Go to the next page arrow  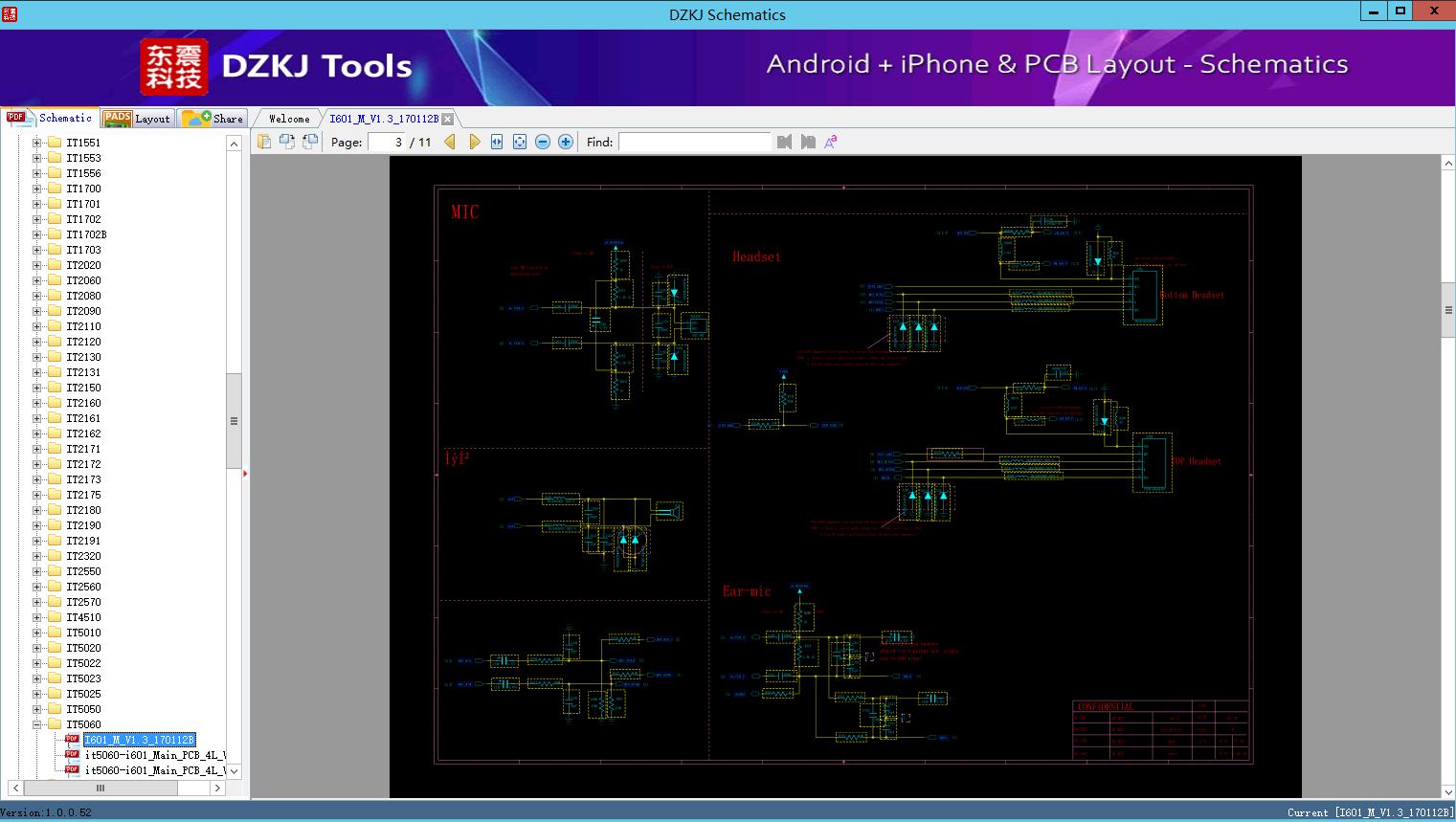[x=474, y=142]
